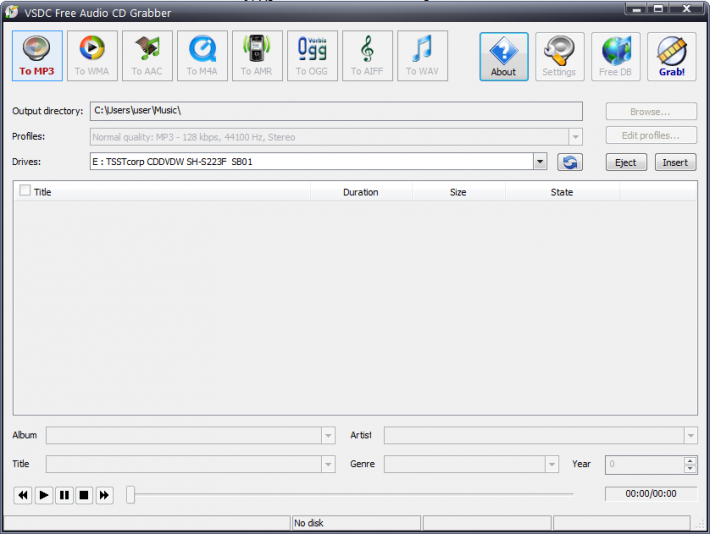Viewport: 710px width, 534px height.
Task: Maximize the VSDC window
Action: pos(658,9)
